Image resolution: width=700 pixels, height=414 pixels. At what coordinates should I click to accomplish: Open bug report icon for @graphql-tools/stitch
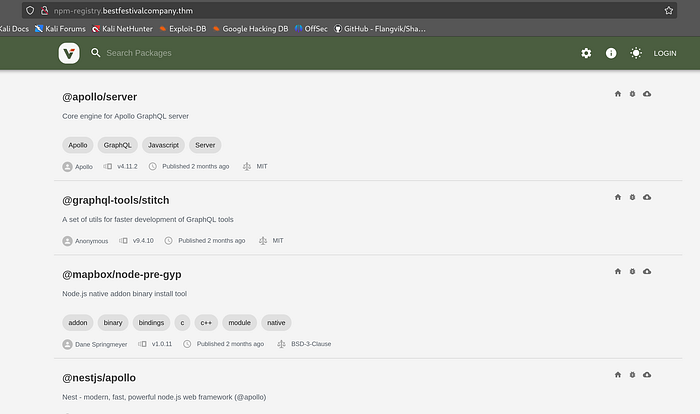pyautogui.click(x=632, y=197)
